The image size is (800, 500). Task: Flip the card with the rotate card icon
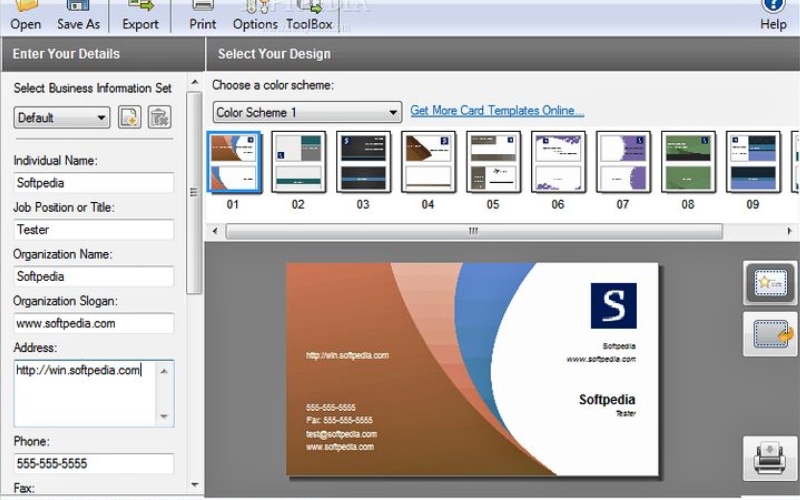[770, 334]
